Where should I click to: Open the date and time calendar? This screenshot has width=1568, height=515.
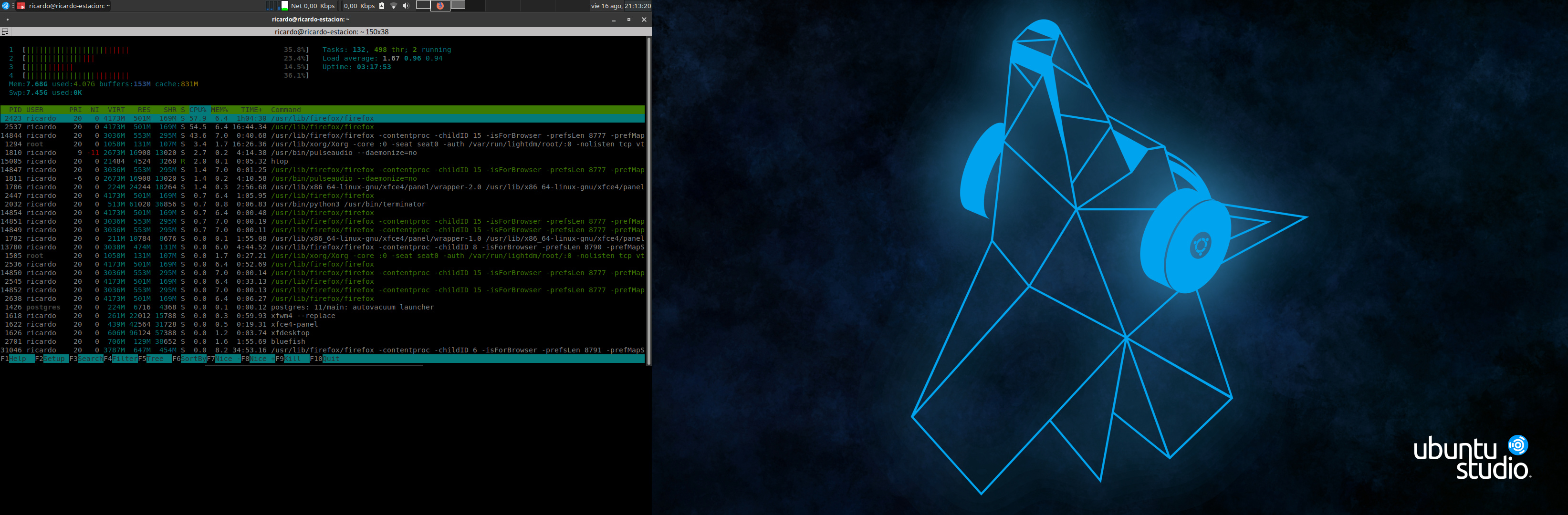620,5
